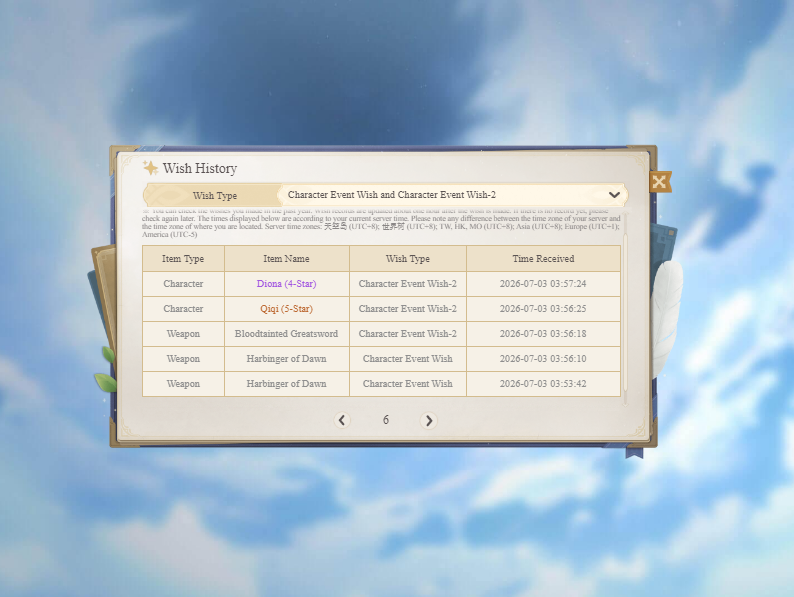Click Qiqi (5-Star) item name
The width and height of the screenshot is (794, 597).
[x=287, y=309]
